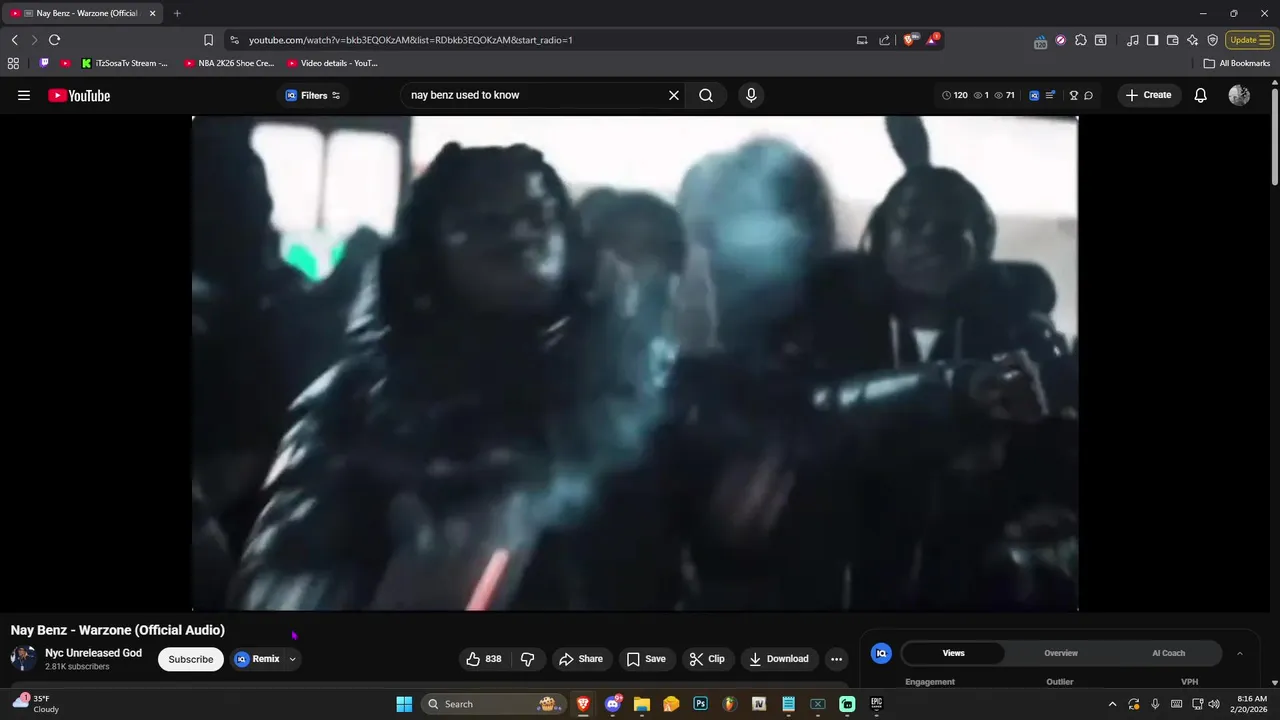Click the eye stat showing 71
The height and width of the screenshot is (720, 1280).
(x=1005, y=95)
